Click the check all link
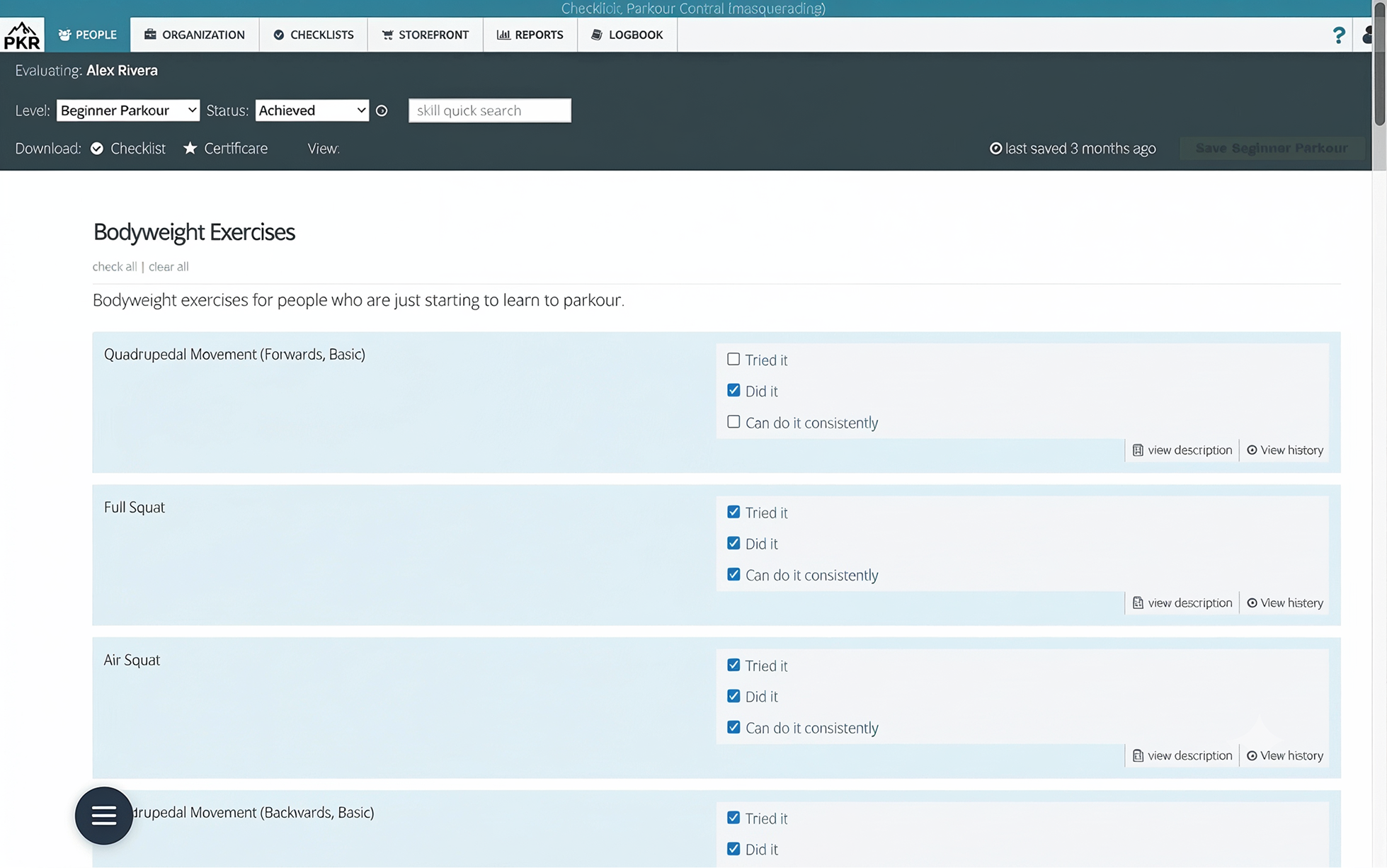The width and height of the screenshot is (1387, 868). pos(115,267)
